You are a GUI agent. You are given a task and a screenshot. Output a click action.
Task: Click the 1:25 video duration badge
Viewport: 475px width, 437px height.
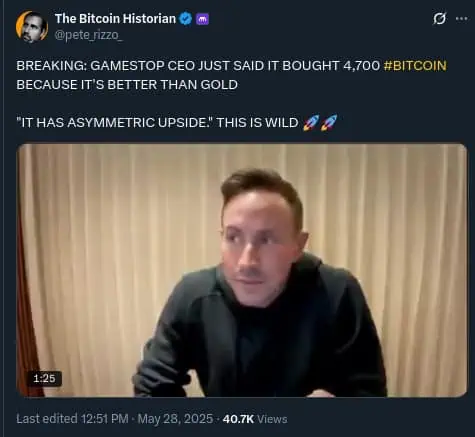click(44, 378)
